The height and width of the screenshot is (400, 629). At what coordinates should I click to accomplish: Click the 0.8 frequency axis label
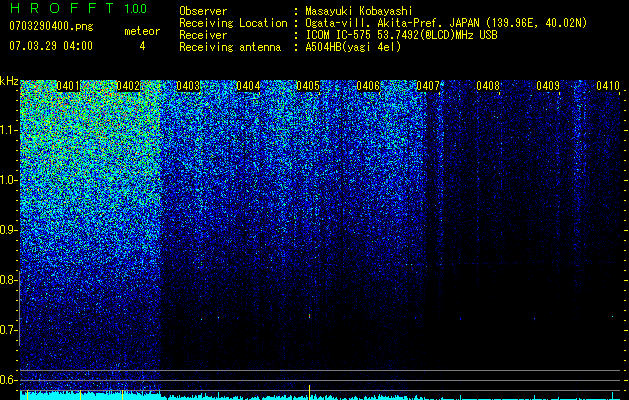coord(8,280)
